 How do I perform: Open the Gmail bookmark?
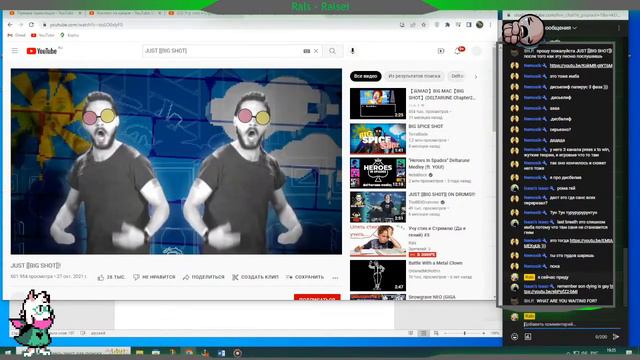point(16,36)
